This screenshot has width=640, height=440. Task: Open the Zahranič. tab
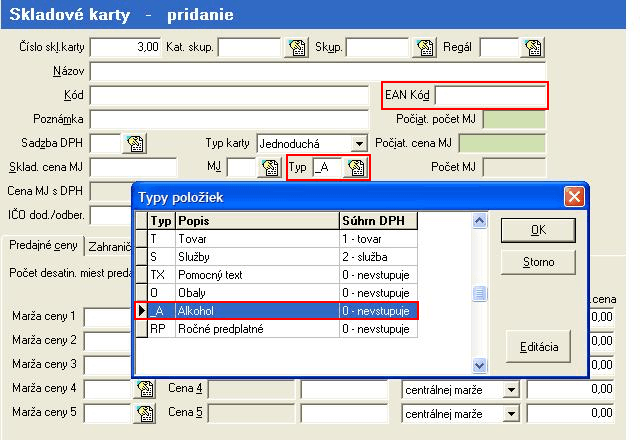tap(110, 246)
